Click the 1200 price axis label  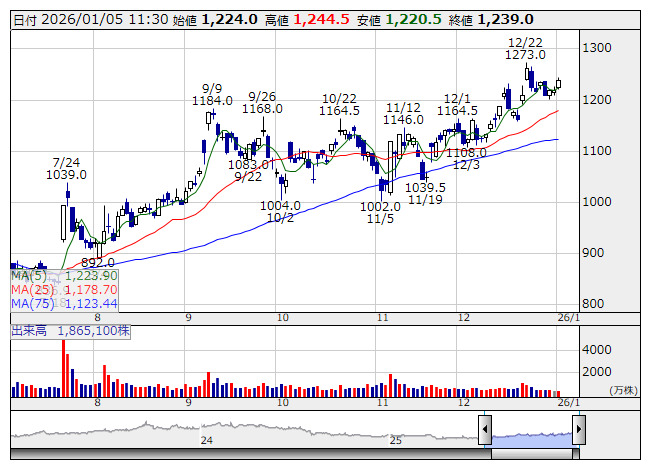(x=596, y=99)
